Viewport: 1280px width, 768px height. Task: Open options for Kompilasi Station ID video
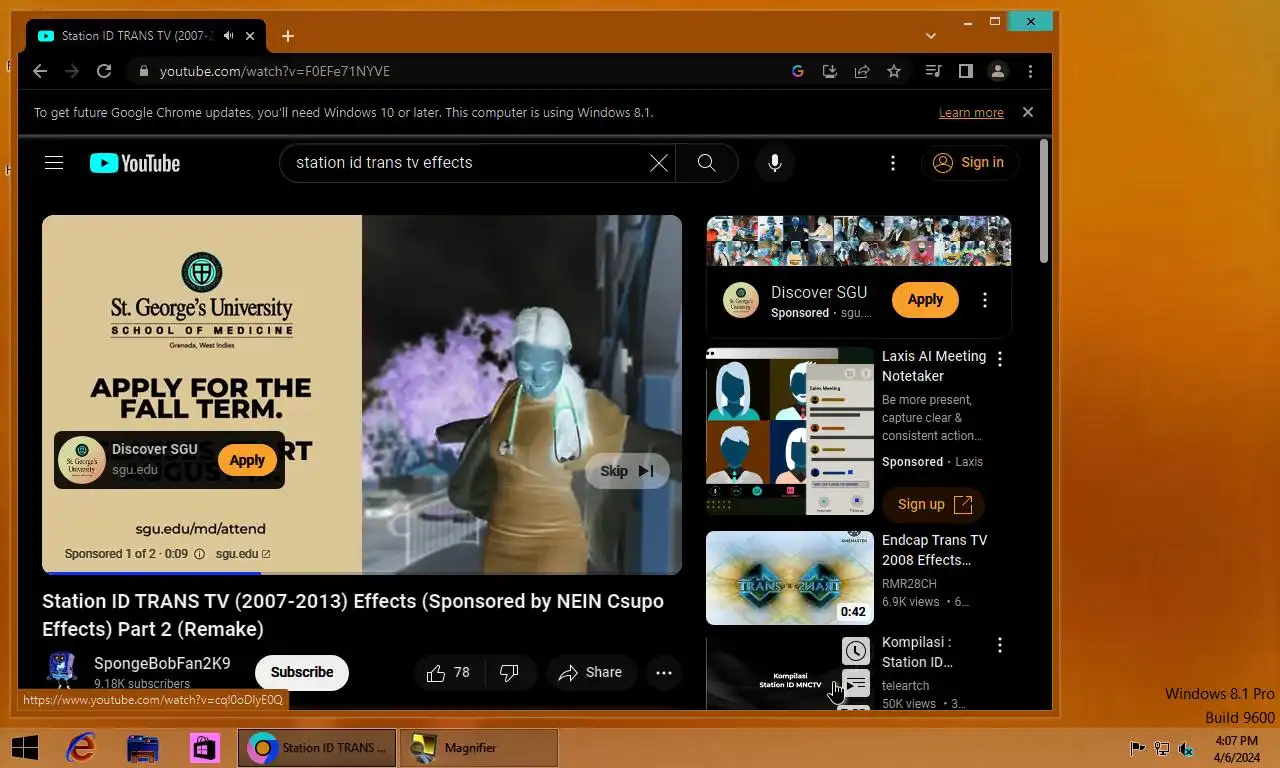tap(999, 645)
